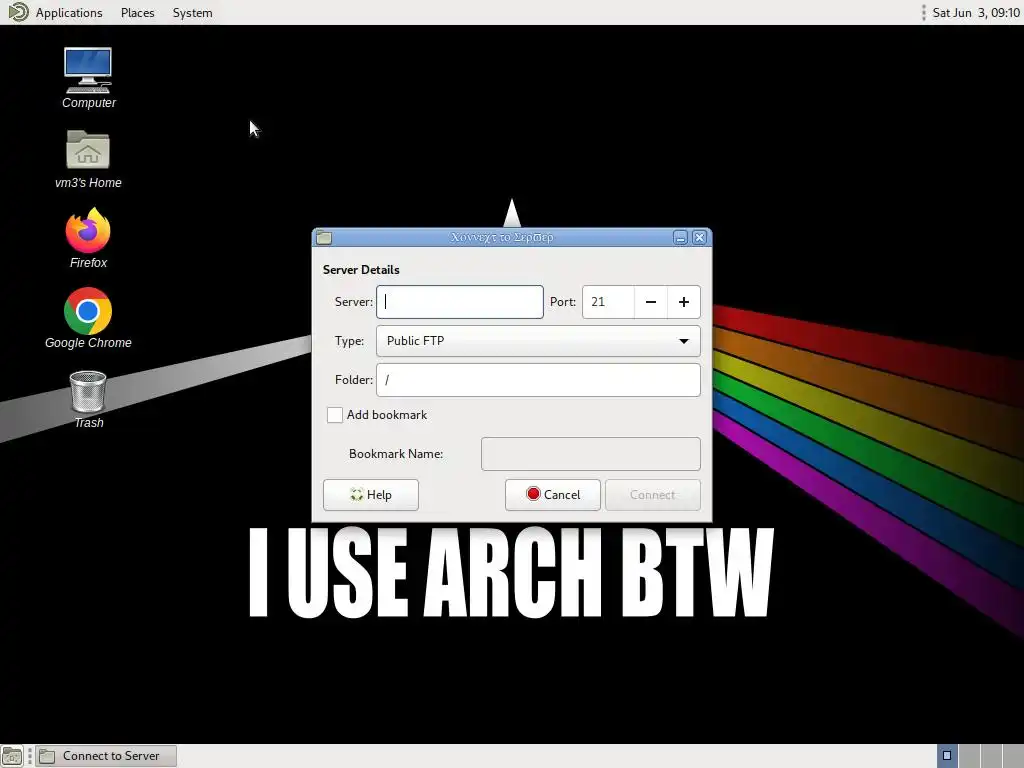Open the Trash desktop icon
This screenshot has height=768, width=1024.
point(88,399)
